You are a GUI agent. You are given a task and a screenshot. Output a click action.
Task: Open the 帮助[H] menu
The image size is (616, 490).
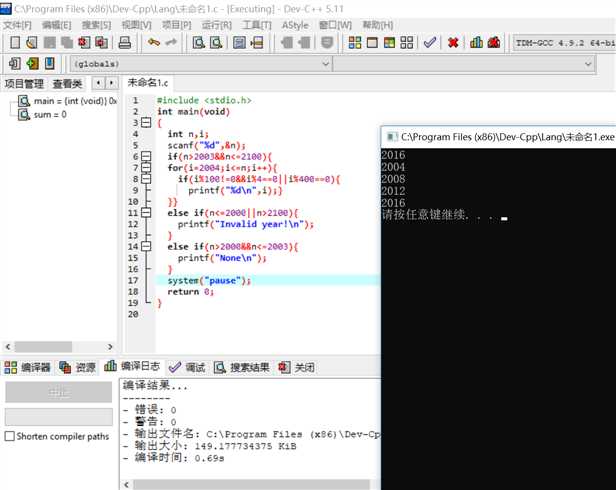pyautogui.click(x=378, y=25)
